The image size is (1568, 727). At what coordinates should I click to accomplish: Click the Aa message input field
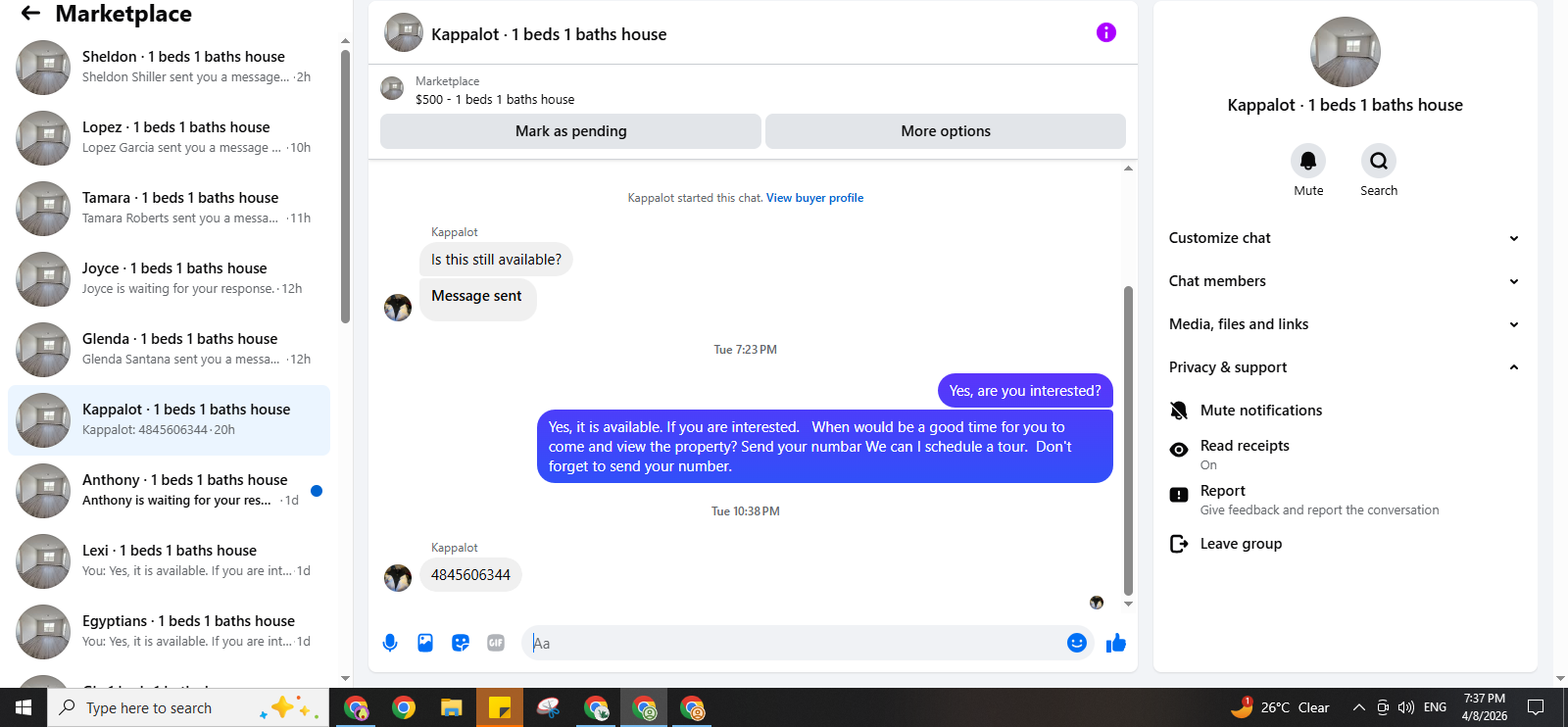click(794, 643)
